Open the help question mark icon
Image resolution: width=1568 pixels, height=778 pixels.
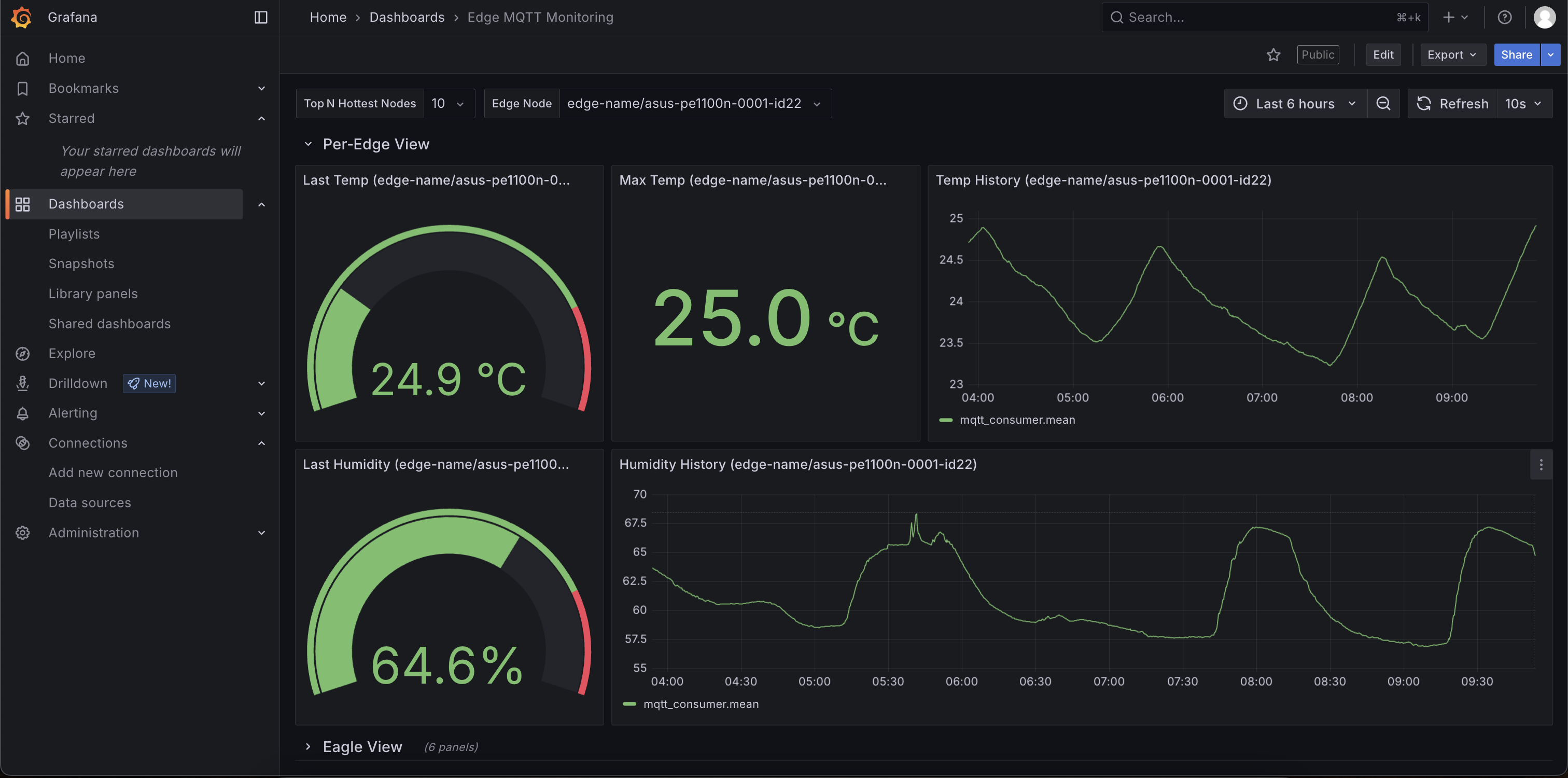coord(1504,17)
